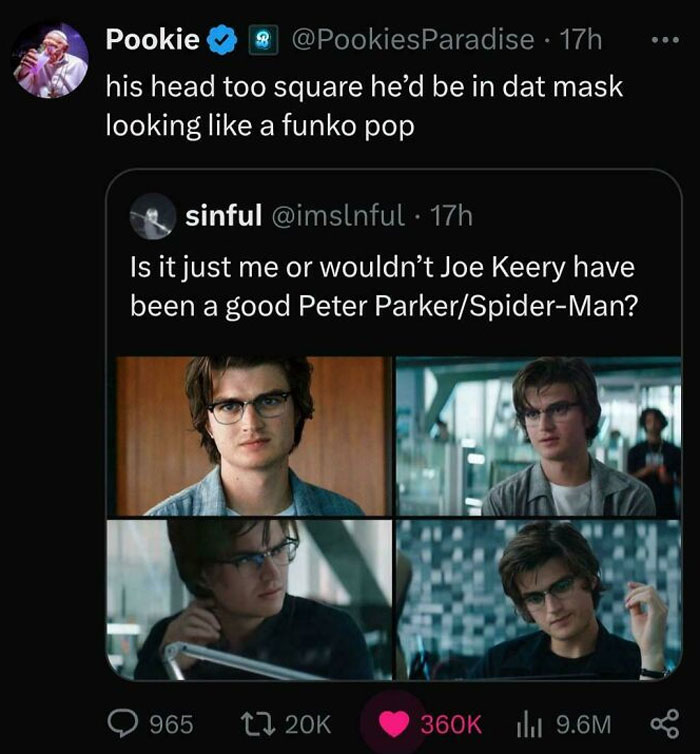Unlike the post via the pink heart
This screenshot has width=700, height=754.
394,724
